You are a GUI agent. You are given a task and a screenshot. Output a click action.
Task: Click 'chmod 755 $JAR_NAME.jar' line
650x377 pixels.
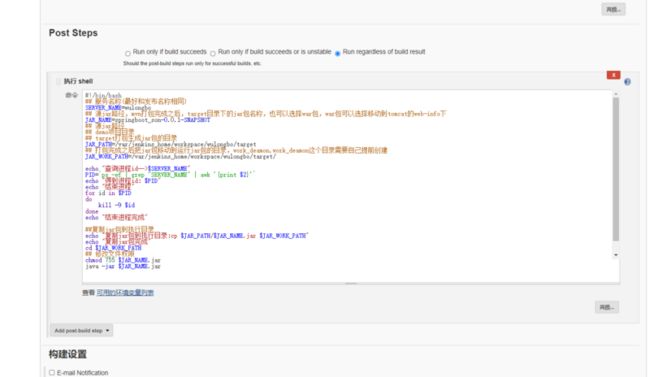point(123,260)
